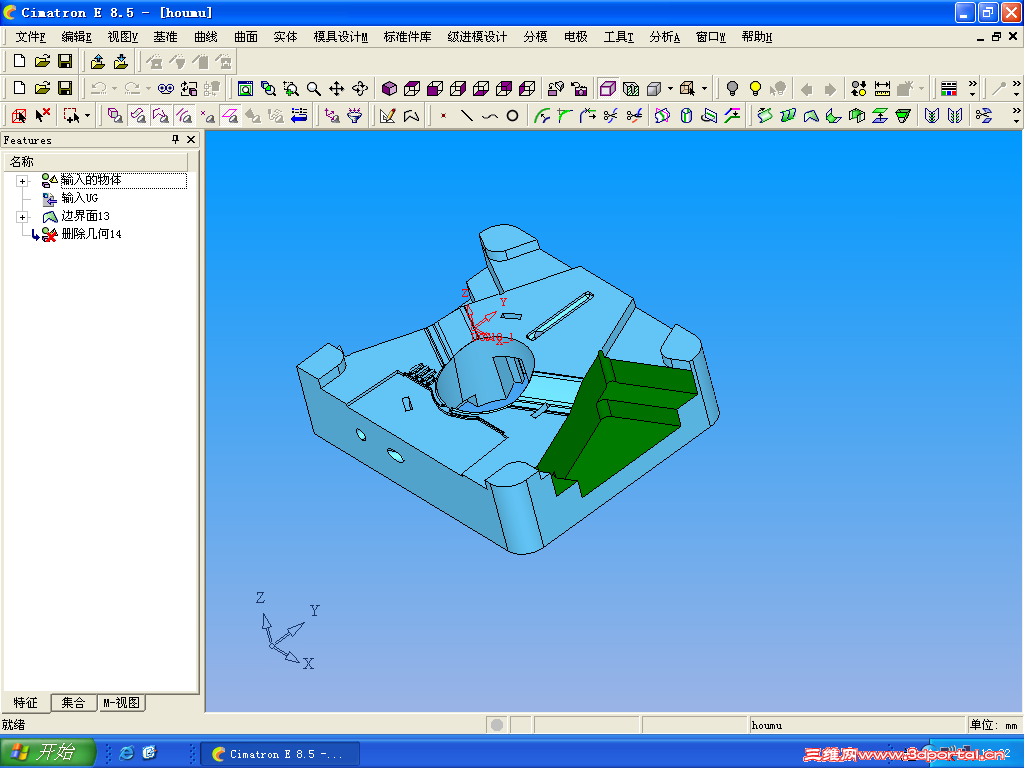Expand the chevron at view toolbar's right end

1016,88
